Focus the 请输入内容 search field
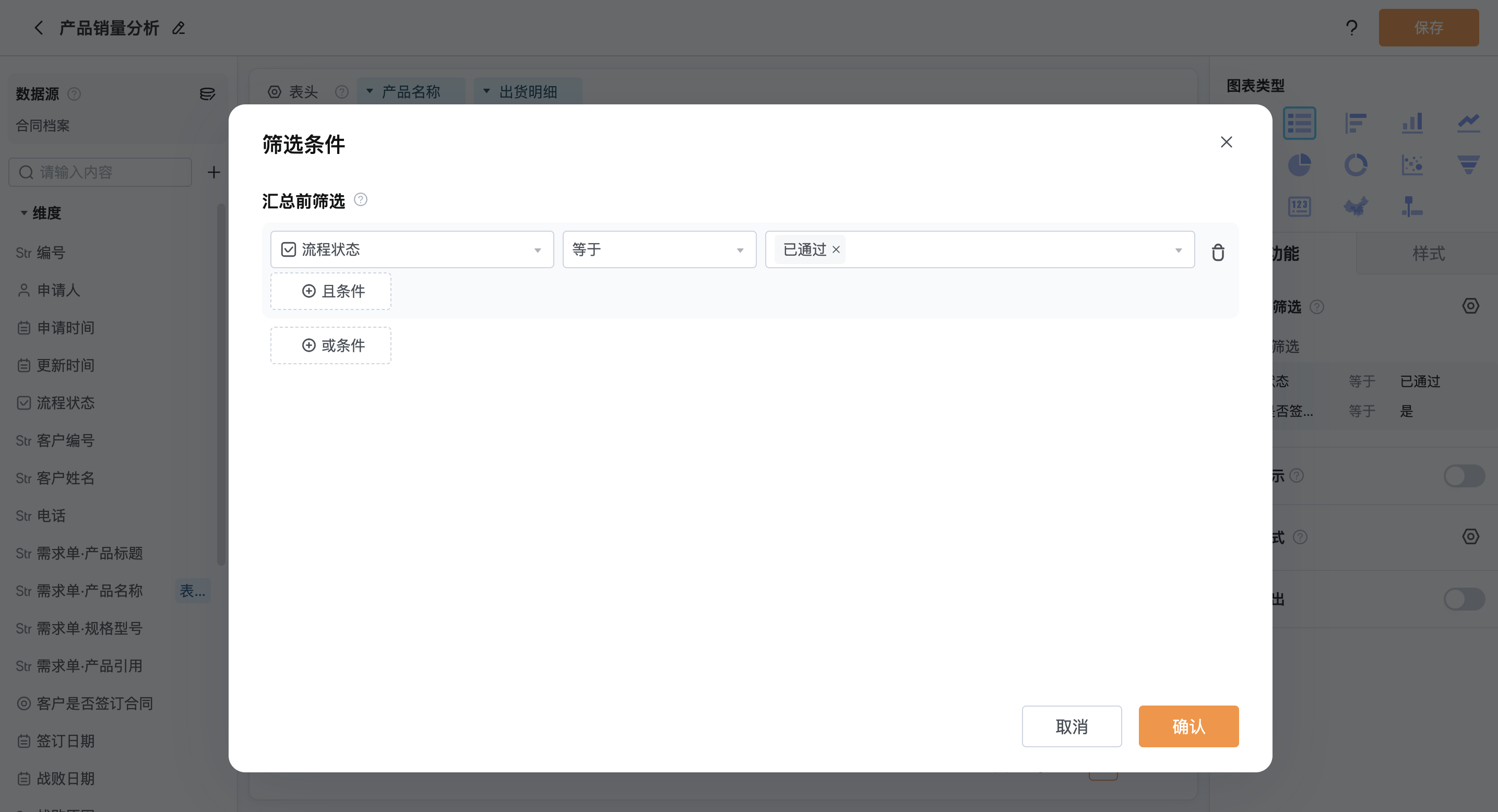The height and width of the screenshot is (812, 1498). 100,172
